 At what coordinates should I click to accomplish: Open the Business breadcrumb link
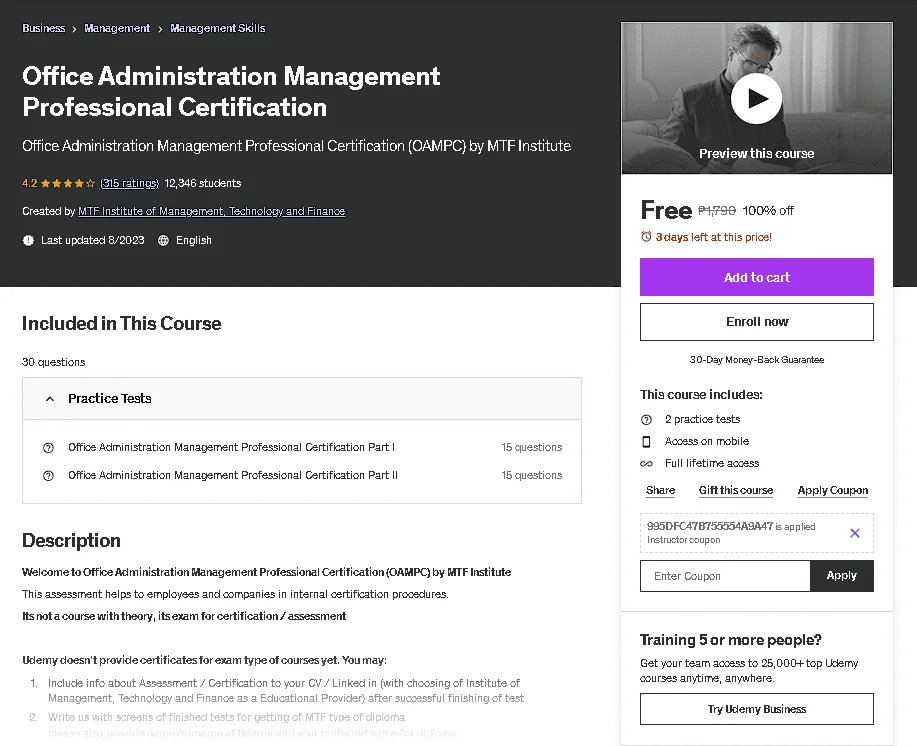pos(44,28)
